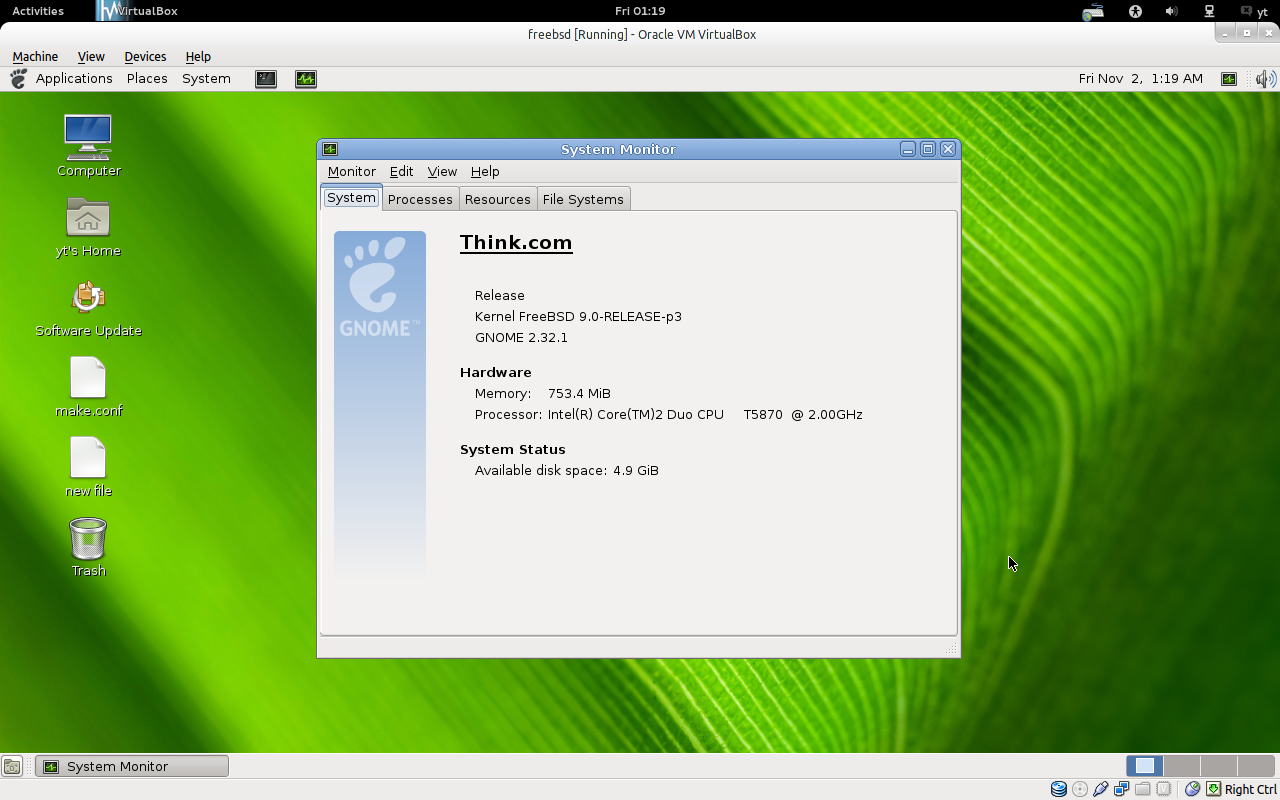This screenshot has height=800, width=1280.
Task: Open the host volume icon in top bar
Action: pos(1171,11)
